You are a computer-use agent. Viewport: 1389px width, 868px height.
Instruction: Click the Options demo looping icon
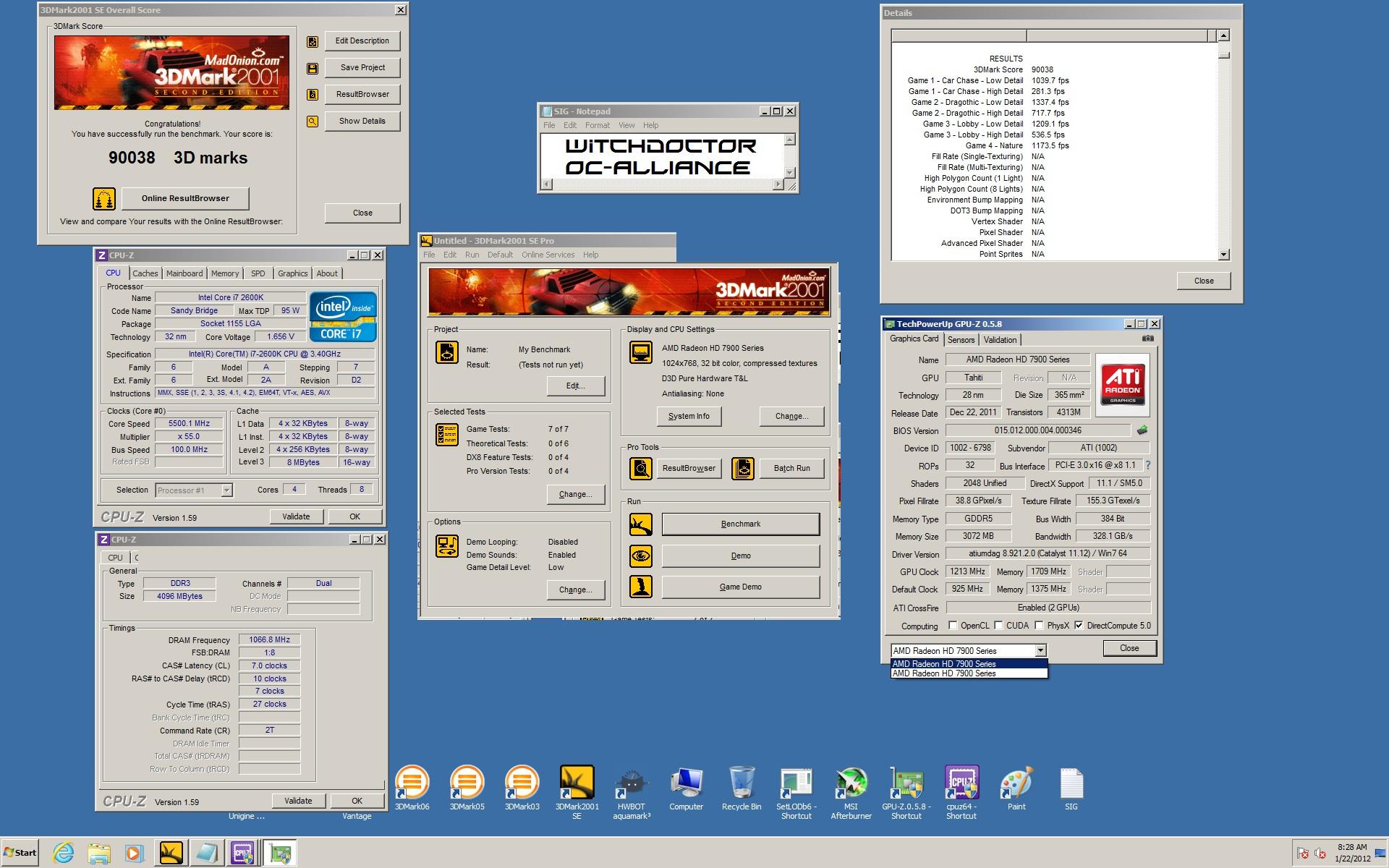(446, 546)
